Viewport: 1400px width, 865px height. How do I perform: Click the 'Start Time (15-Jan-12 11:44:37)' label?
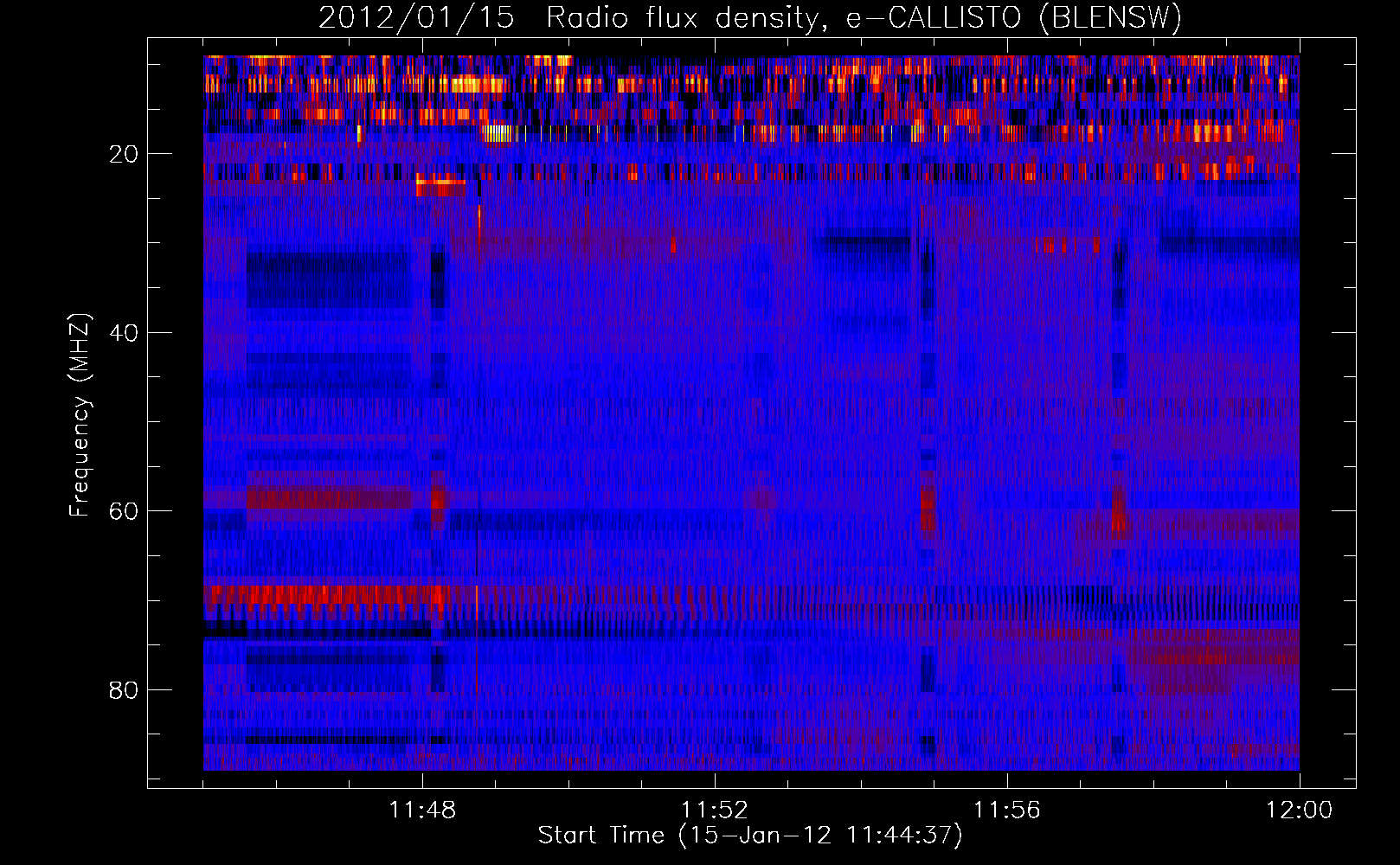[750, 836]
